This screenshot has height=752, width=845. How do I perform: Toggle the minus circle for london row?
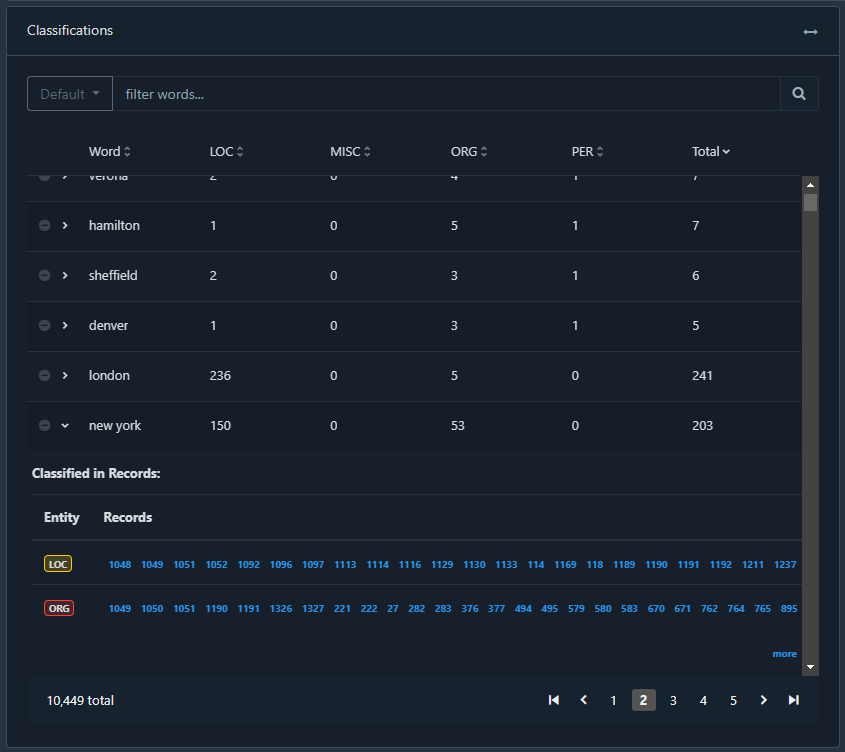[x=44, y=376]
